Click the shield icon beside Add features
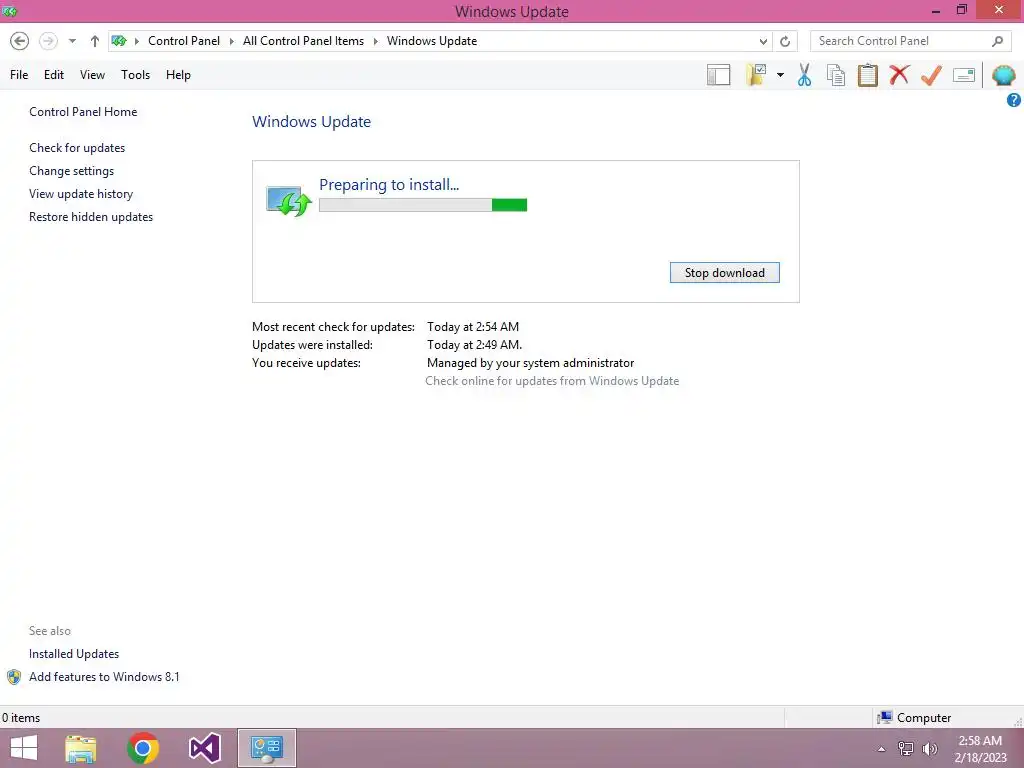This screenshot has height=768, width=1024. 14,677
